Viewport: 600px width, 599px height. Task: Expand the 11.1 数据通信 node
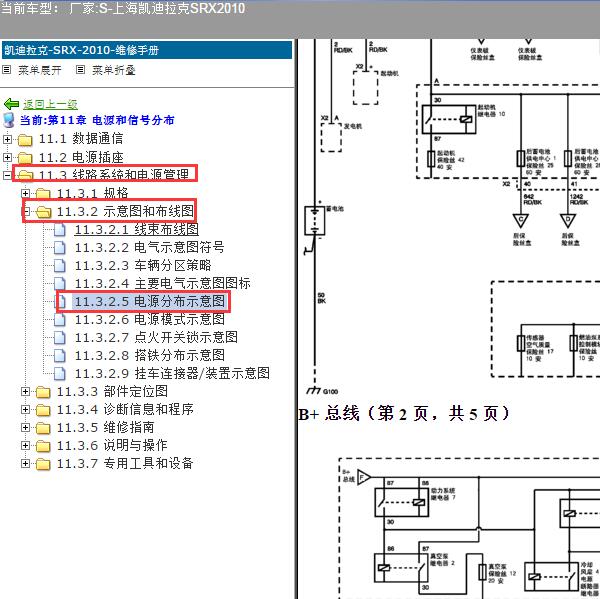tap(7, 139)
